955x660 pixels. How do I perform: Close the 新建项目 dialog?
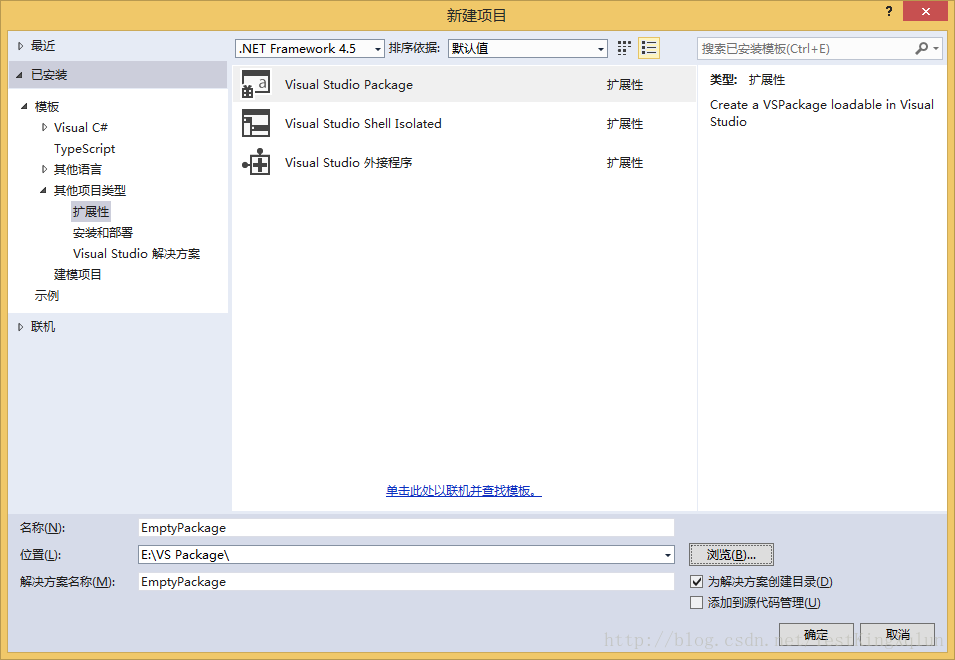(925, 12)
